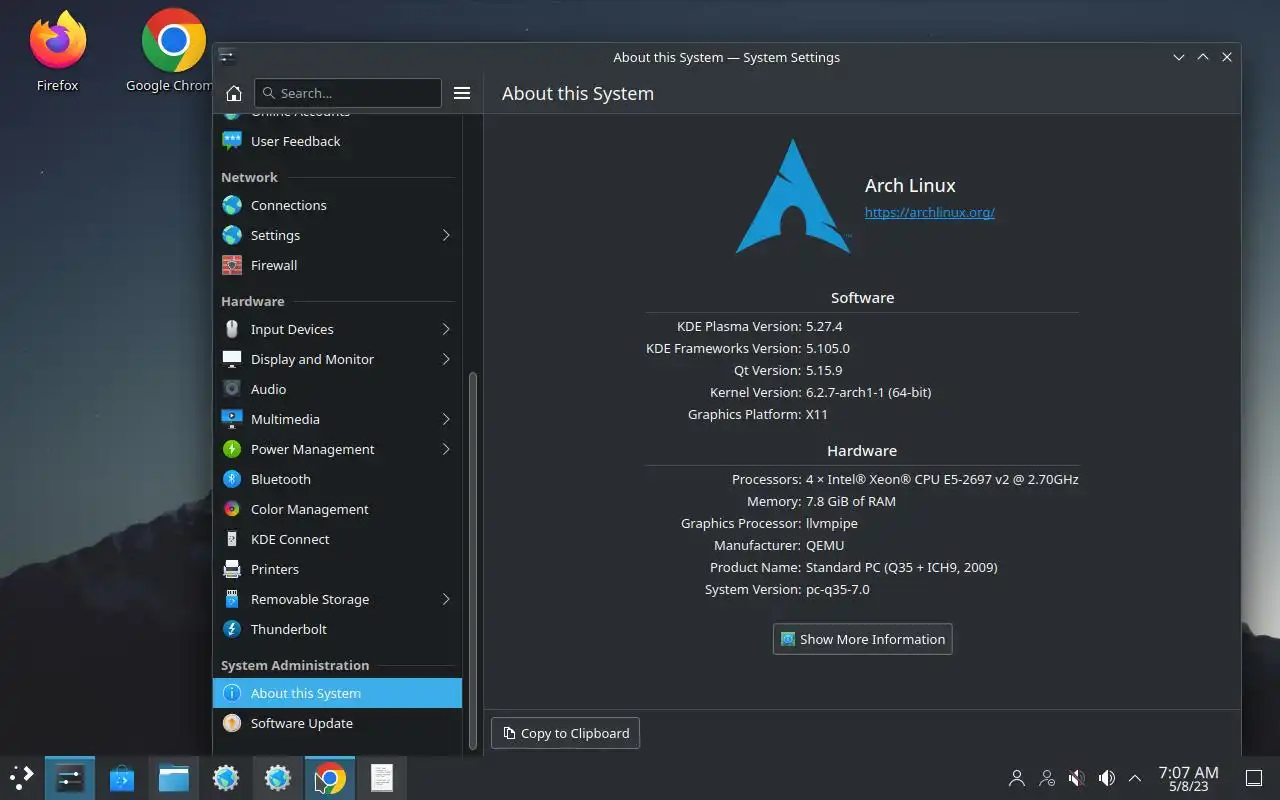Click the sidebar vertical scrollbar
1280x800 pixels.
pyautogui.click(x=473, y=560)
